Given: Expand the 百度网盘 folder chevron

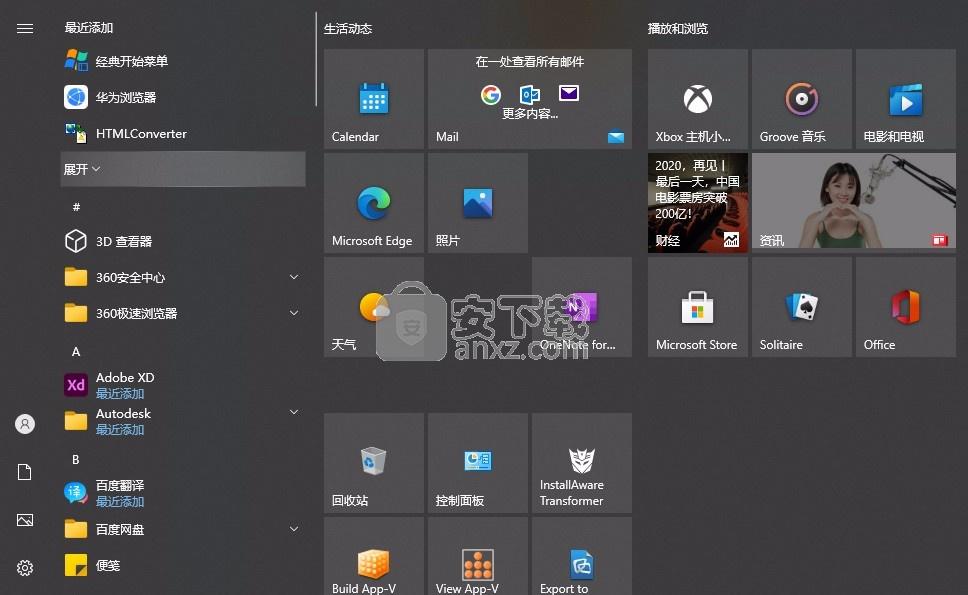Looking at the screenshot, I should click(x=294, y=529).
